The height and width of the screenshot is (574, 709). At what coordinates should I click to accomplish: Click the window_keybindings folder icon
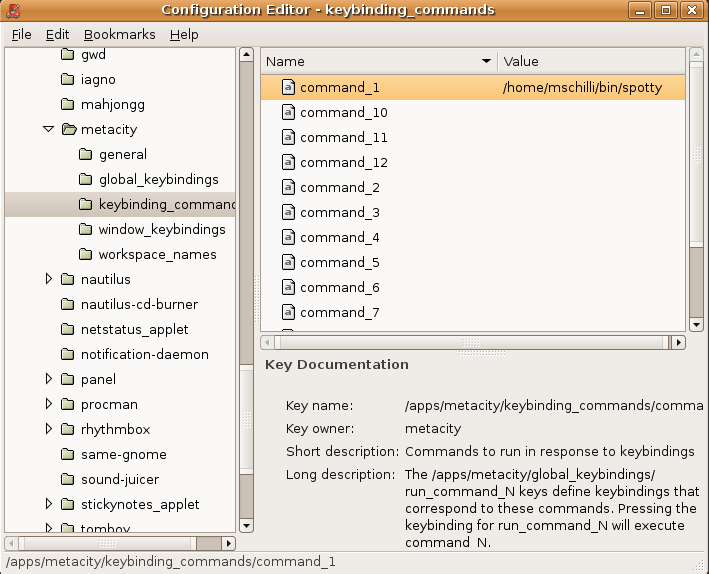85,229
